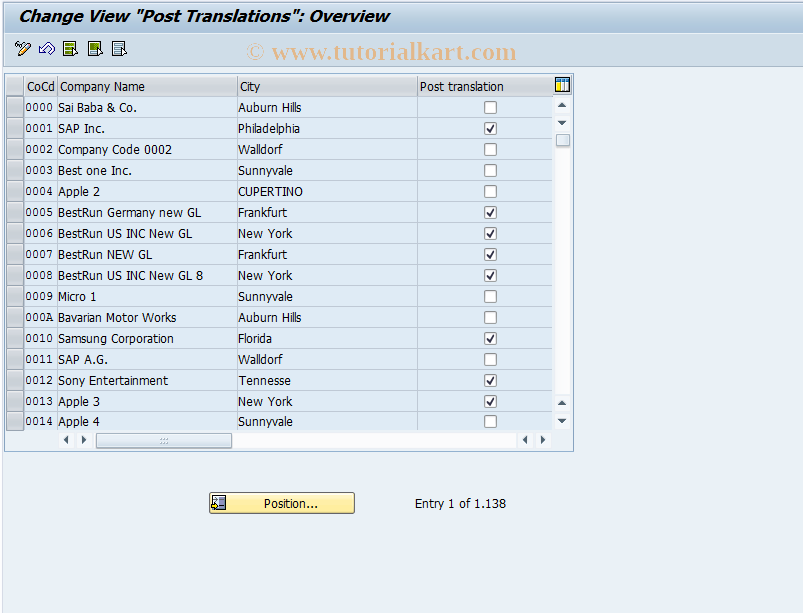
Task: Click the Position... button
Action: pos(282,503)
